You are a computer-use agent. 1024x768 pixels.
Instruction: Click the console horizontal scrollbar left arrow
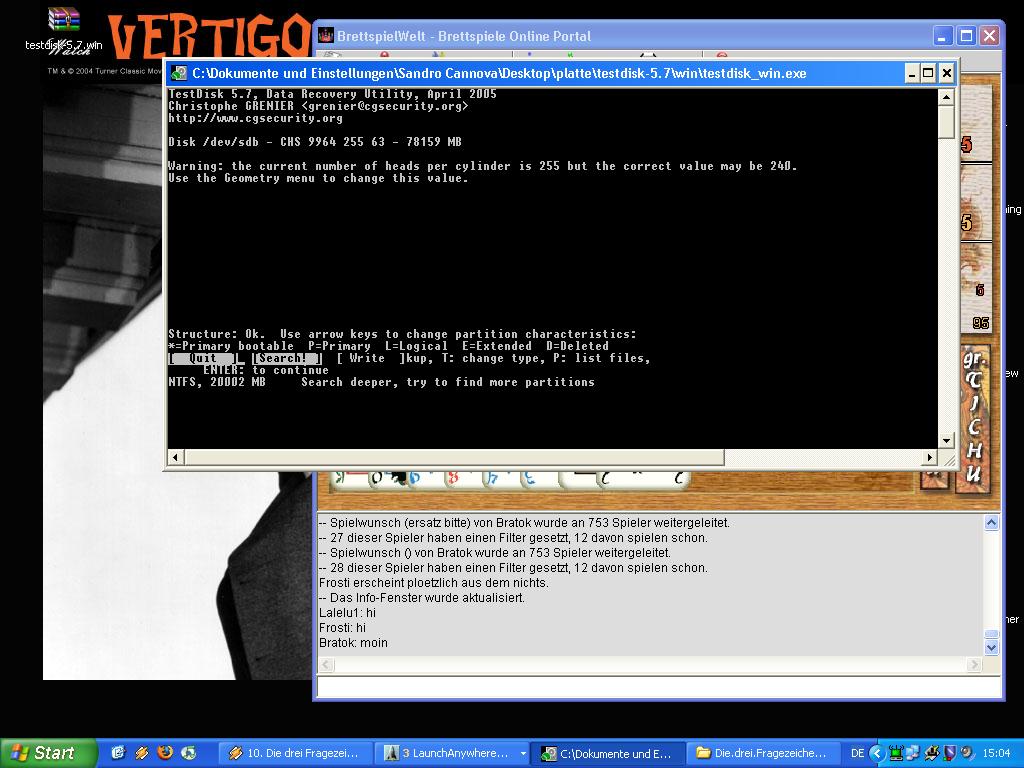point(175,457)
